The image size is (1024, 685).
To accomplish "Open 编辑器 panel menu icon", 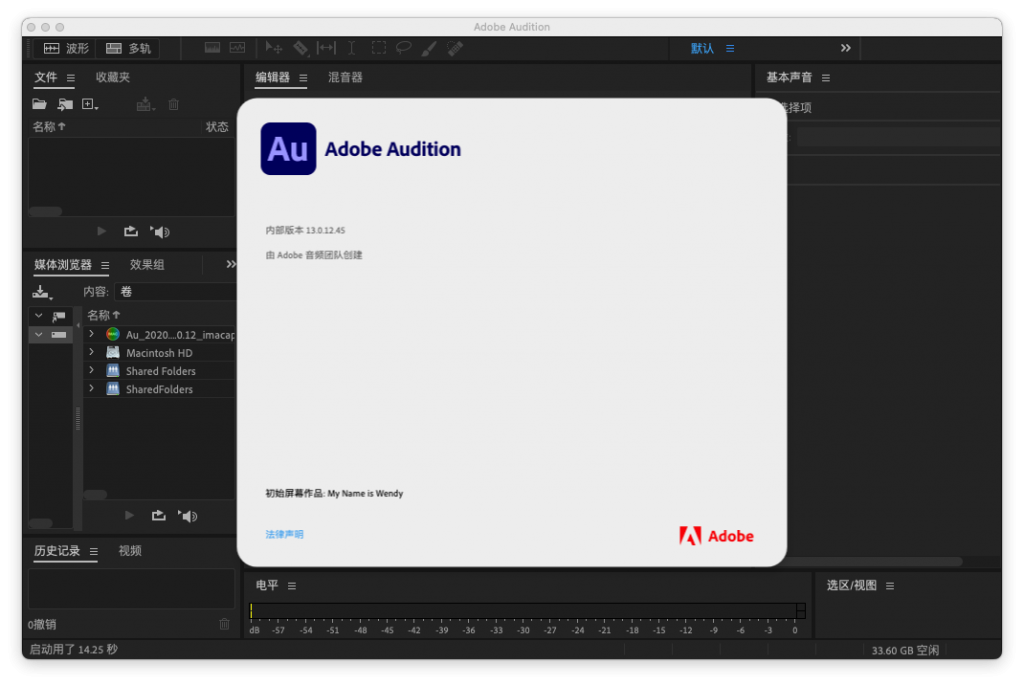I will [x=303, y=78].
